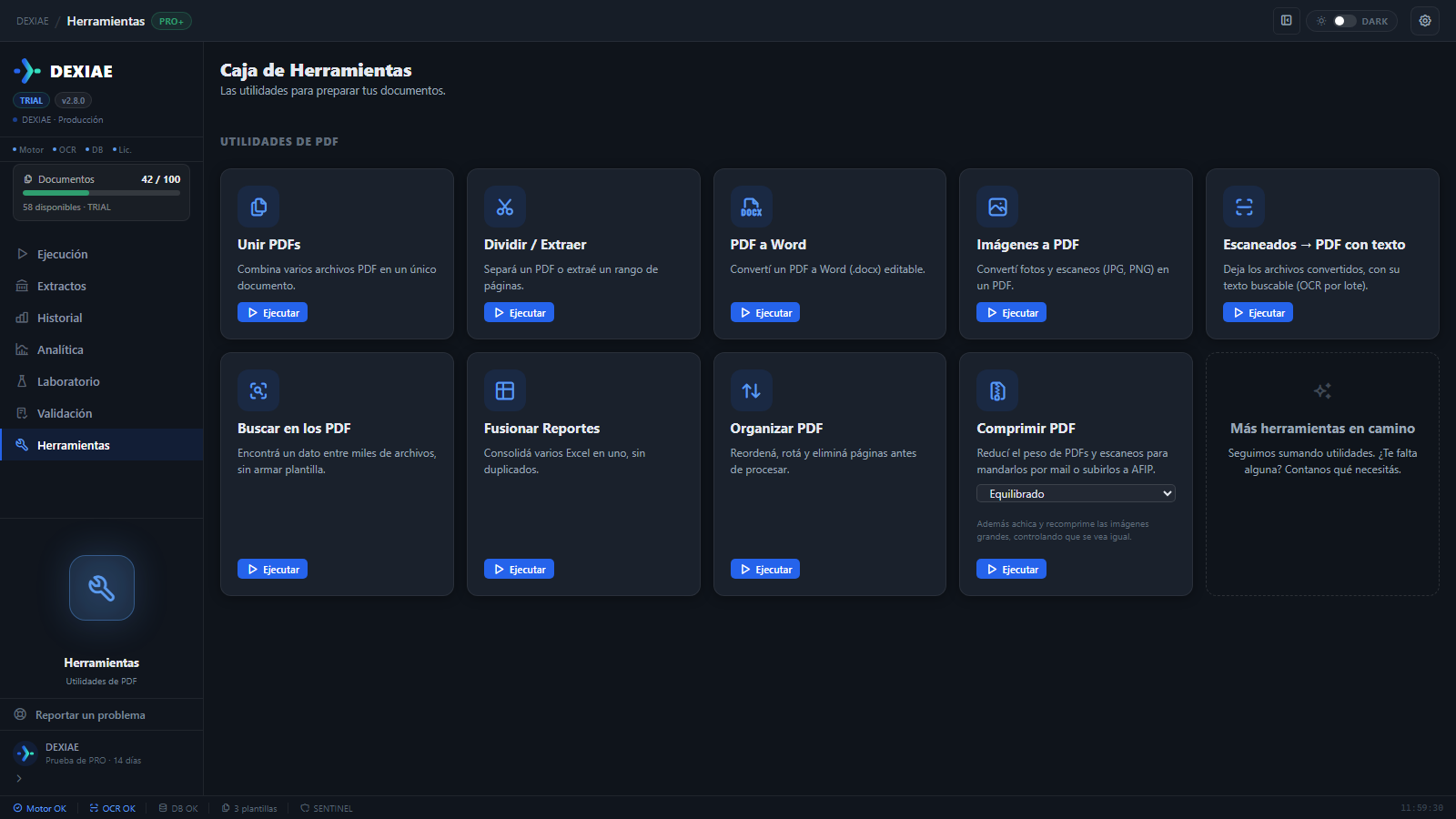This screenshot has height=819, width=1456.
Task: Open the Equilibrado compression level dropdown
Action: [1076, 493]
